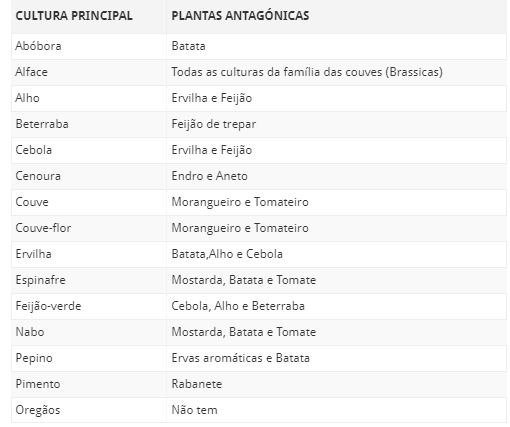Screen dimensions: 510x427
Task: Click the Nabo row label
Action: 30,332
